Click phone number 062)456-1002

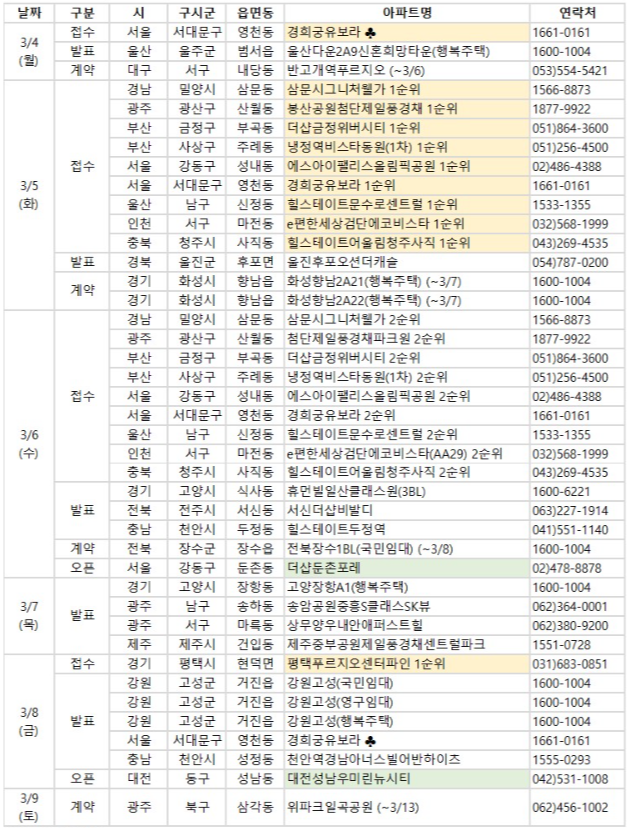570,807
